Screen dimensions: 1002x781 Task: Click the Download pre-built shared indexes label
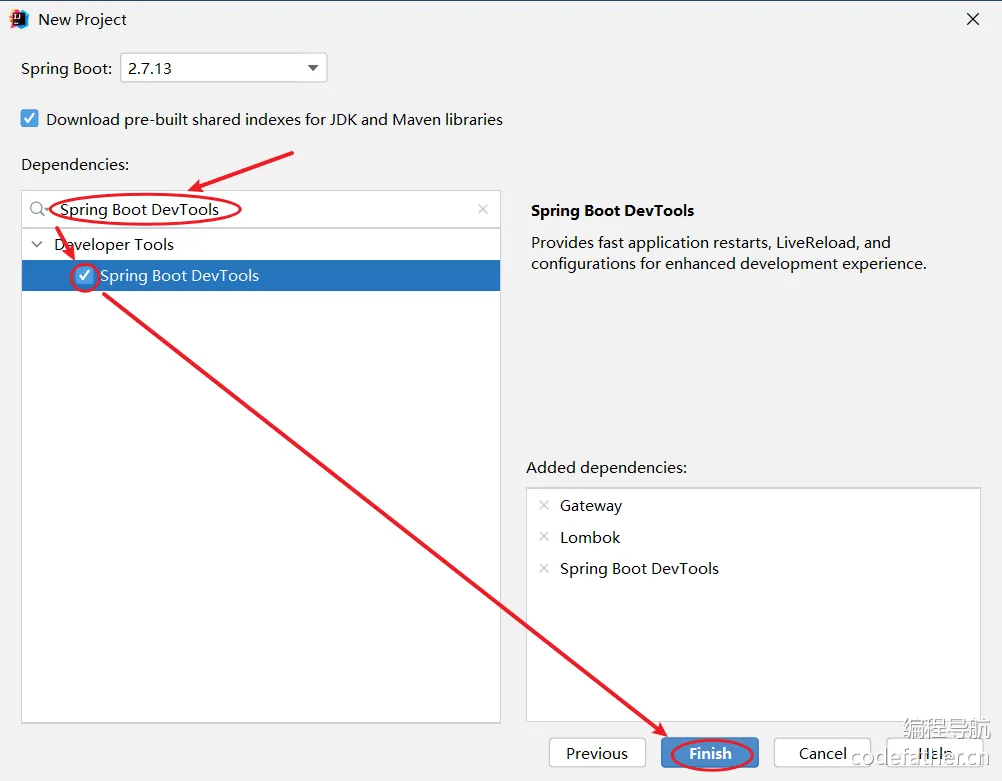274,120
